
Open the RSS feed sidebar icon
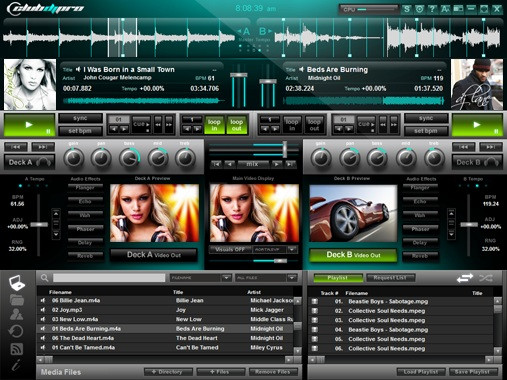(17, 349)
